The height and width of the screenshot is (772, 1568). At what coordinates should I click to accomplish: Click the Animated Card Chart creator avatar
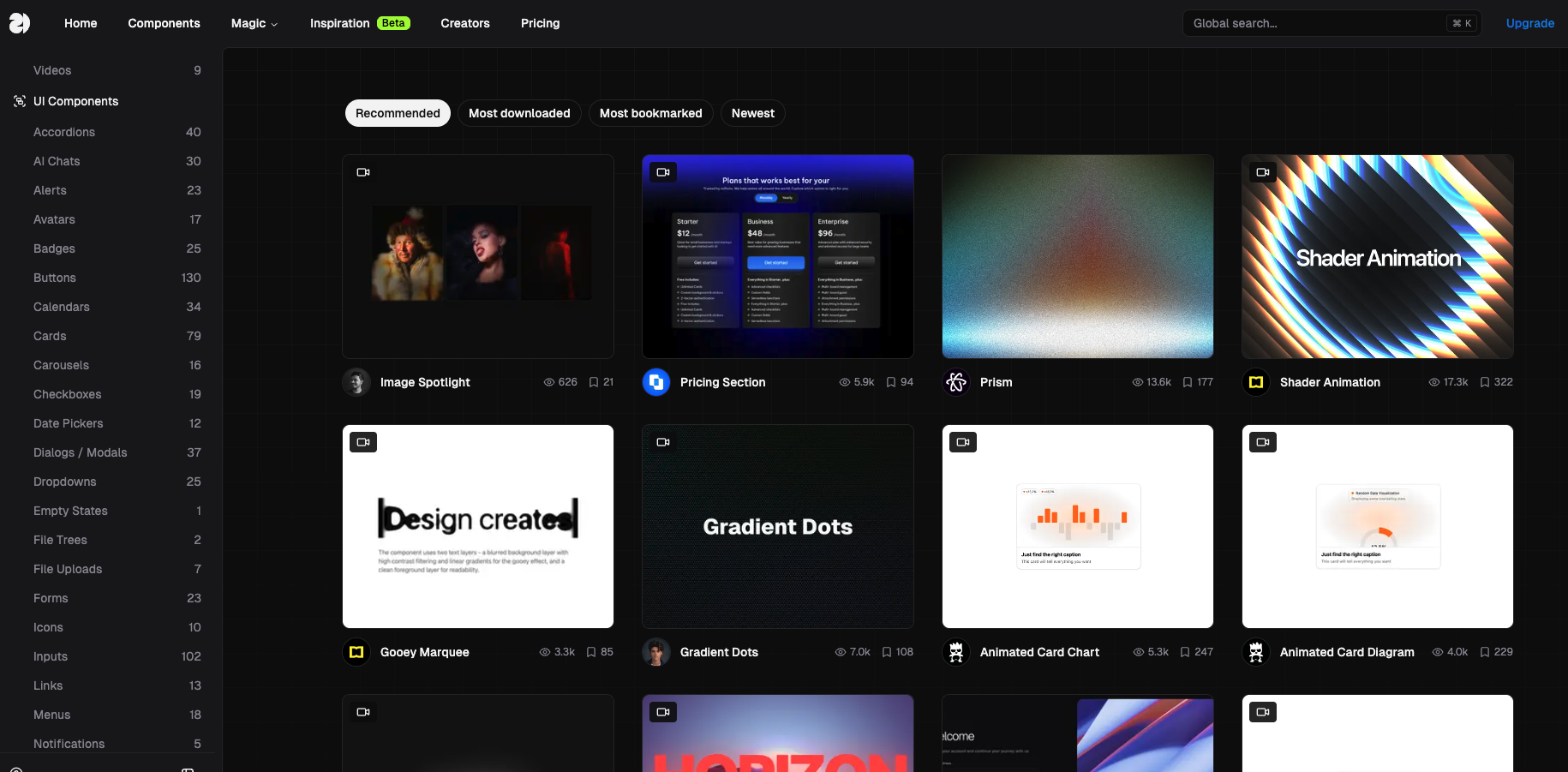coord(955,652)
